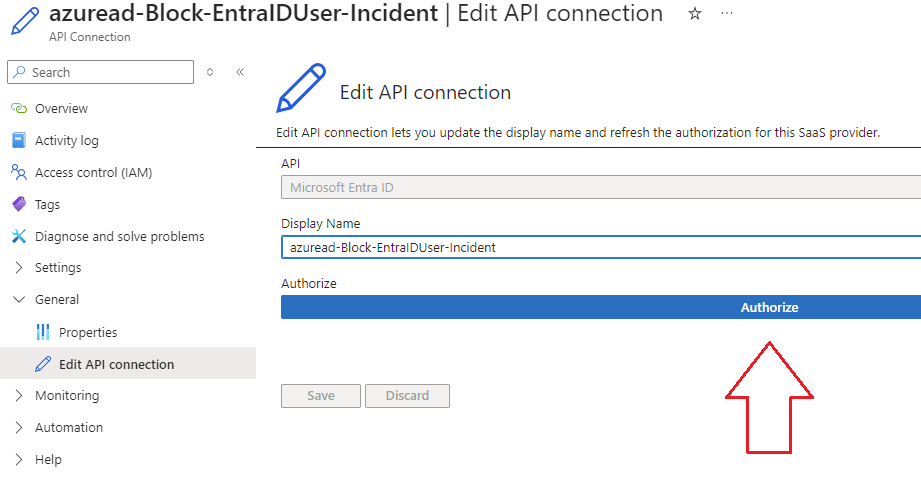This screenshot has width=921, height=481.
Task: Select Edit API connection menu item
Action: click(x=116, y=364)
